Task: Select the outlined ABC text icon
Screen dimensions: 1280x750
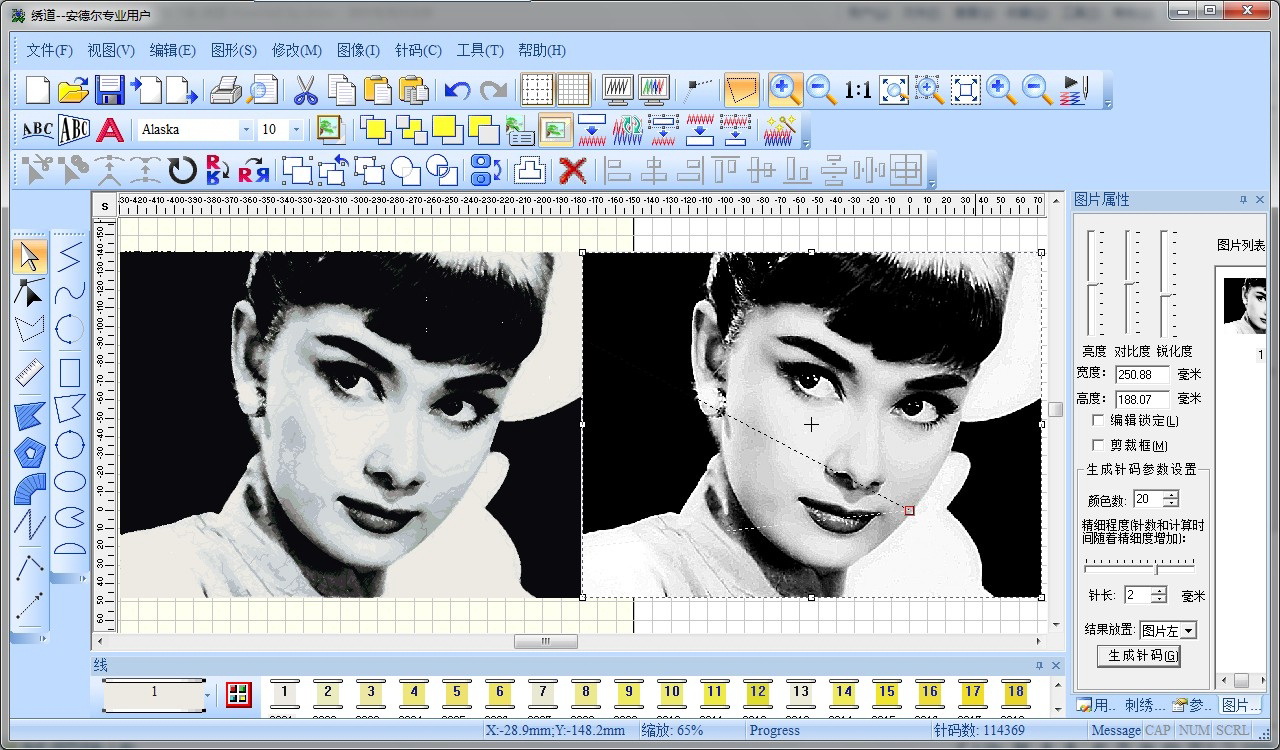Action: point(74,130)
